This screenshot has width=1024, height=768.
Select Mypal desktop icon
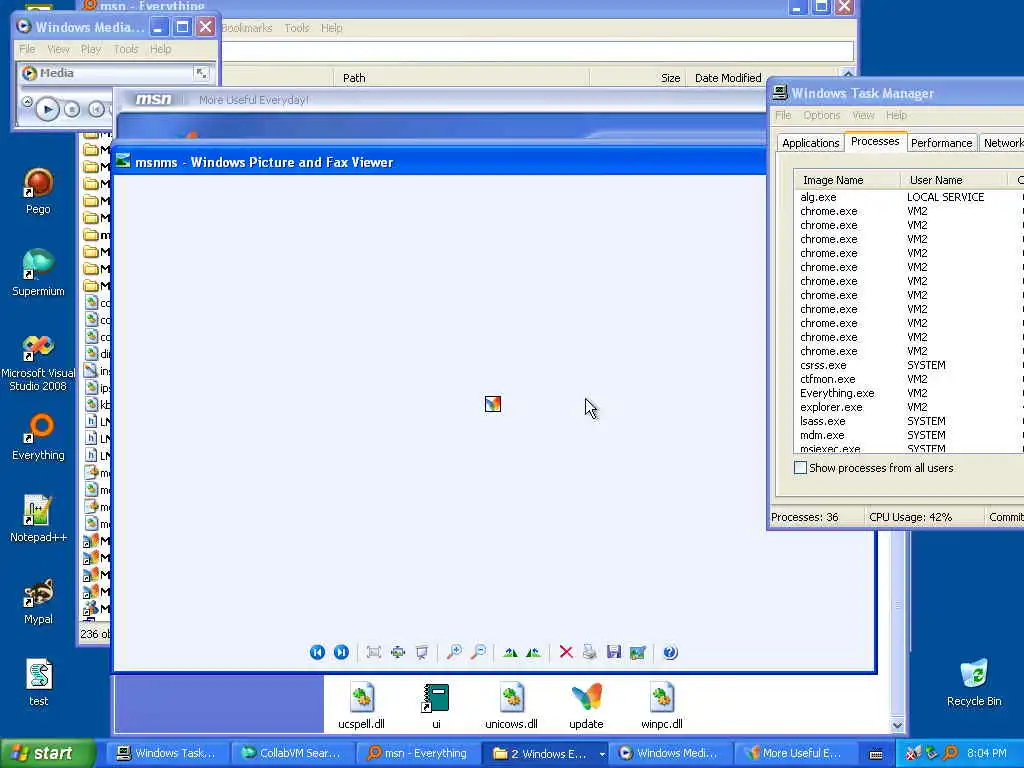click(x=38, y=601)
